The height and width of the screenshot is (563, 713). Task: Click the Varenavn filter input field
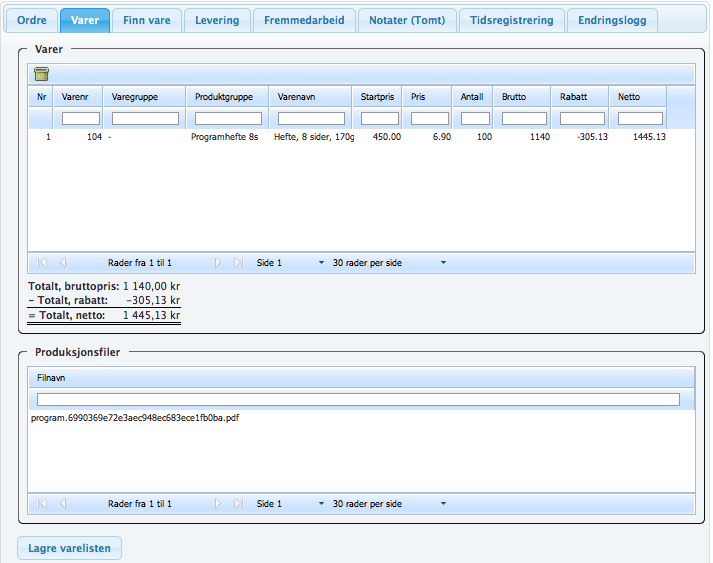click(311, 118)
